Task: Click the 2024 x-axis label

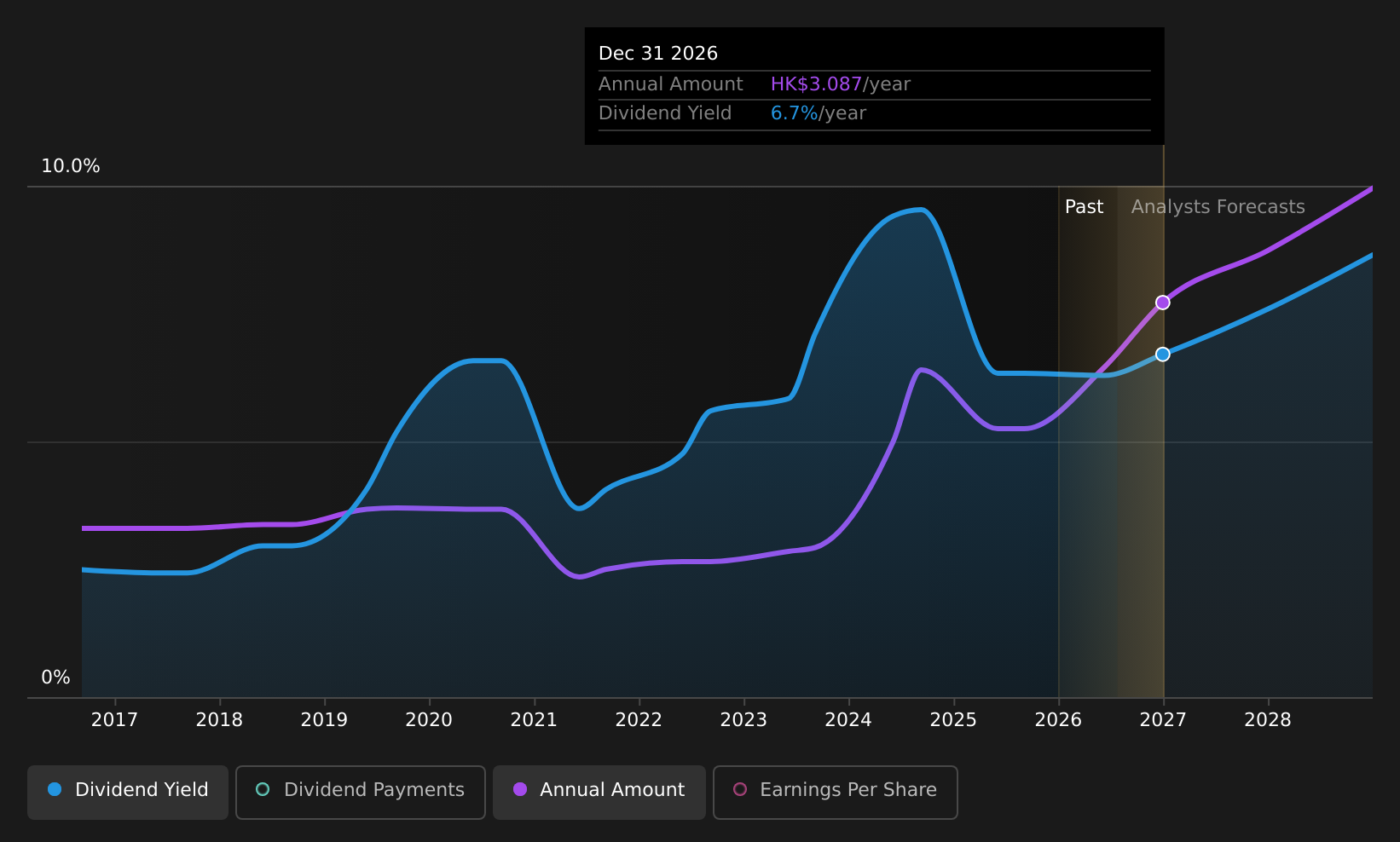Action: tap(848, 720)
